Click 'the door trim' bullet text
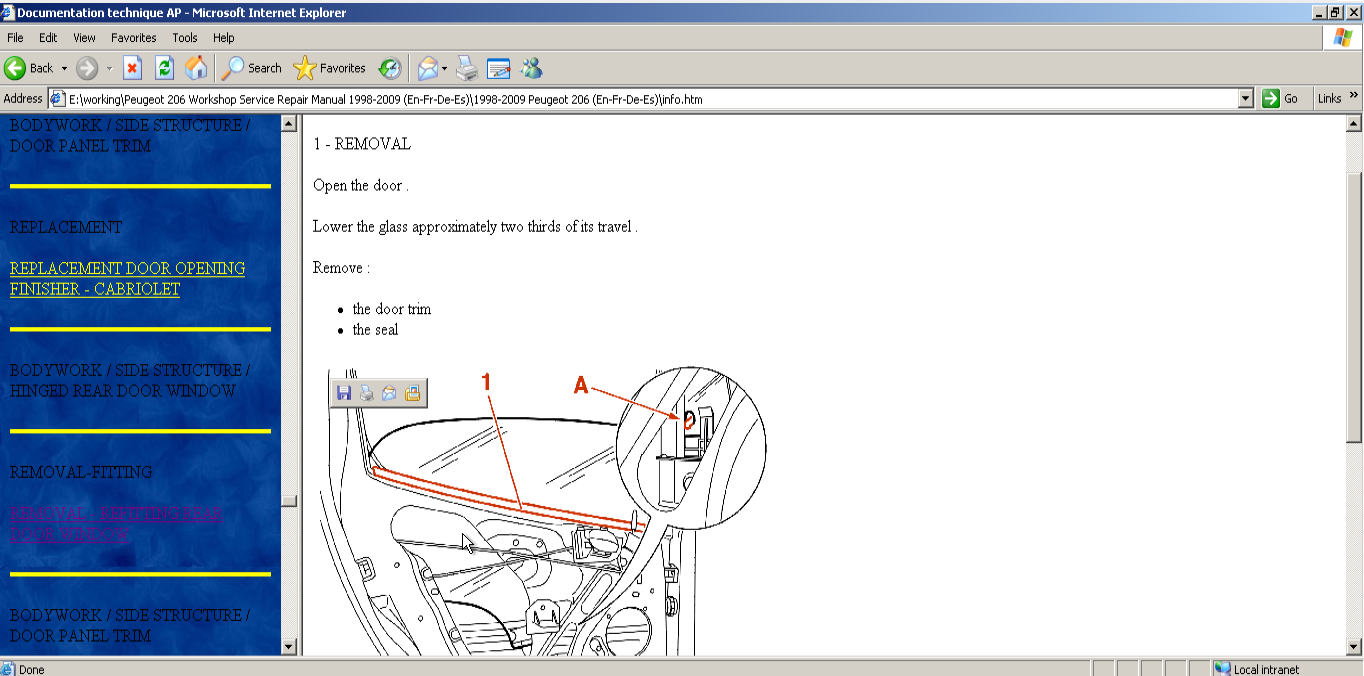This screenshot has width=1364, height=676. (392, 309)
